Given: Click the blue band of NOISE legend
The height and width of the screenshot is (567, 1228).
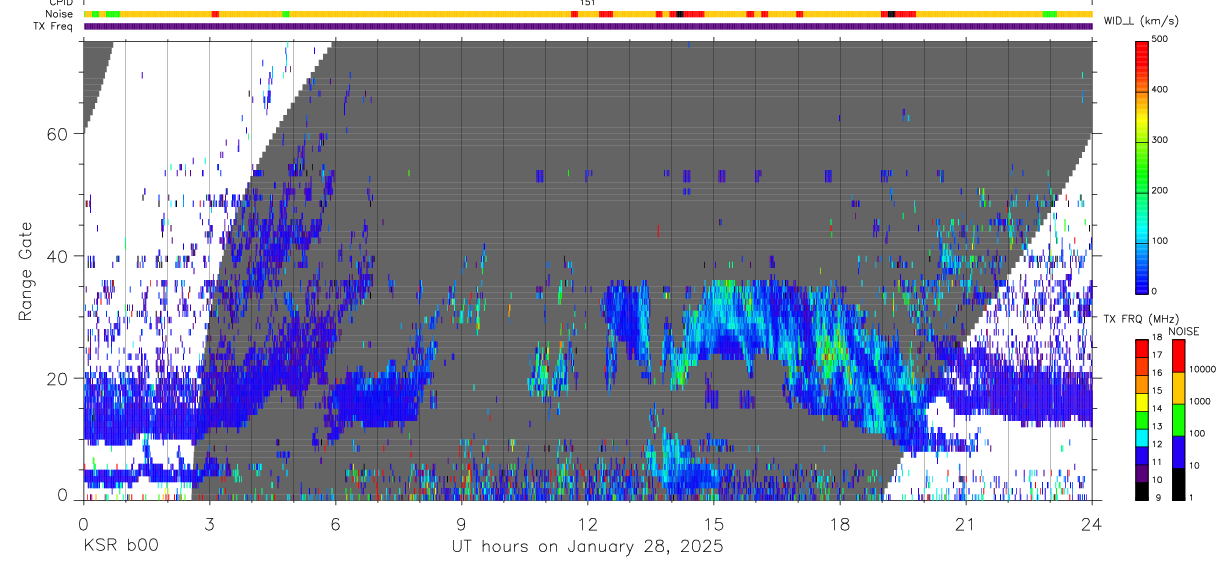Looking at the screenshot, I should (1180, 450).
